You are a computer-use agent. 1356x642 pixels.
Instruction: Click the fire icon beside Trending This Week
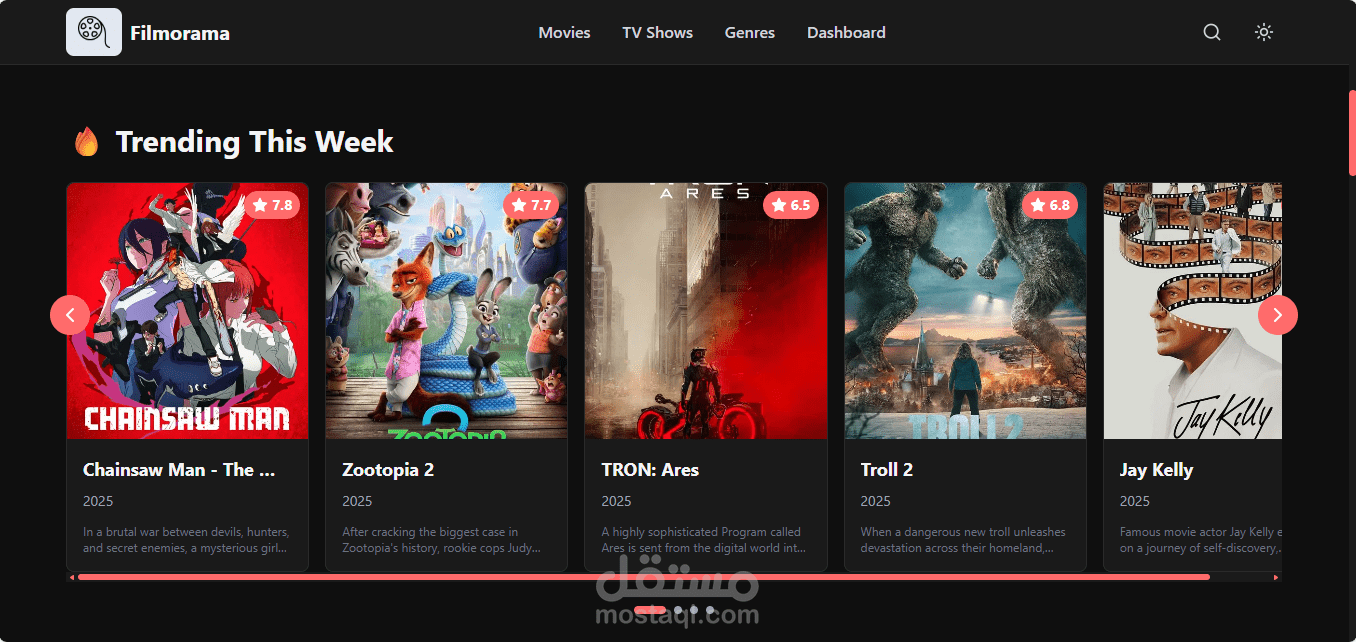(87, 142)
